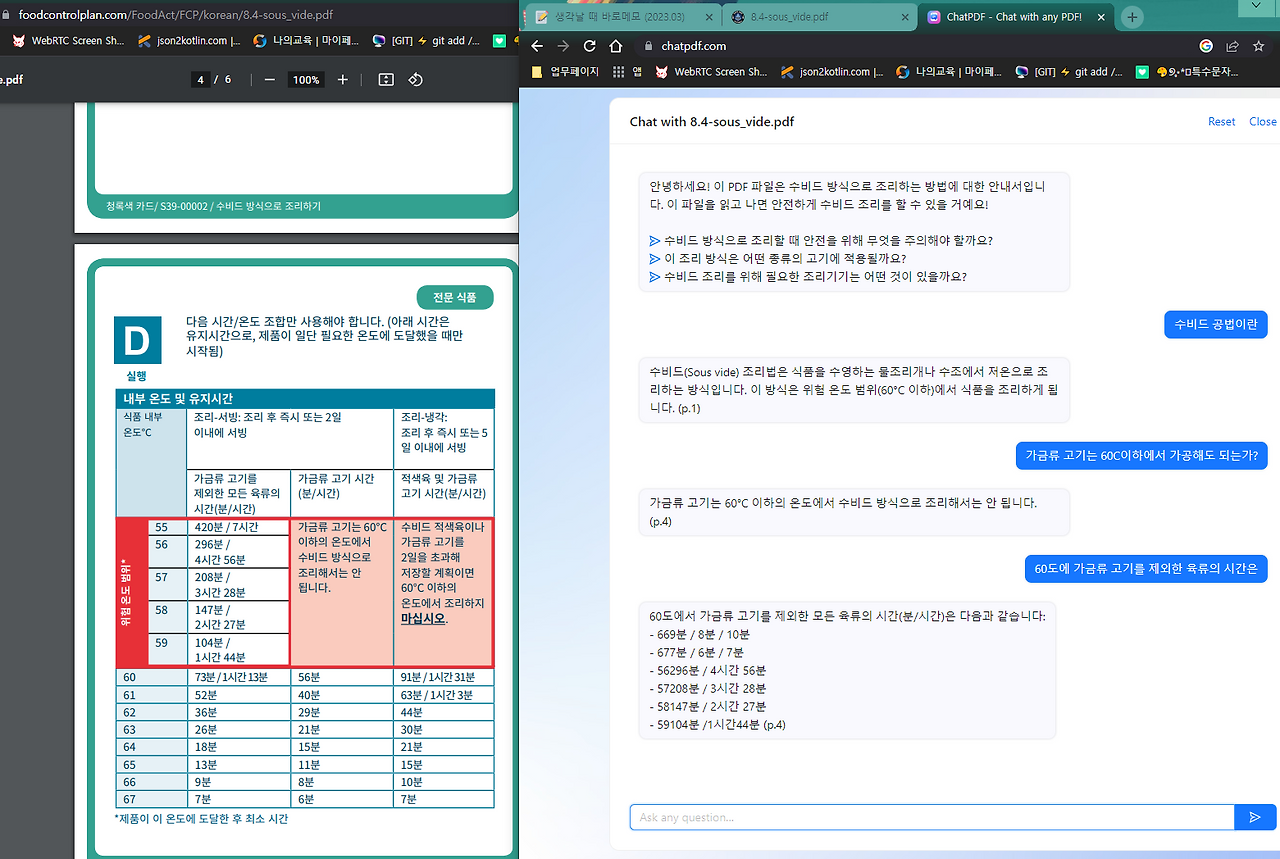
Task: Click the user message 가금류 고기는 60C이하에서 가공해도 되는가?
Action: click(x=1141, y=455)
